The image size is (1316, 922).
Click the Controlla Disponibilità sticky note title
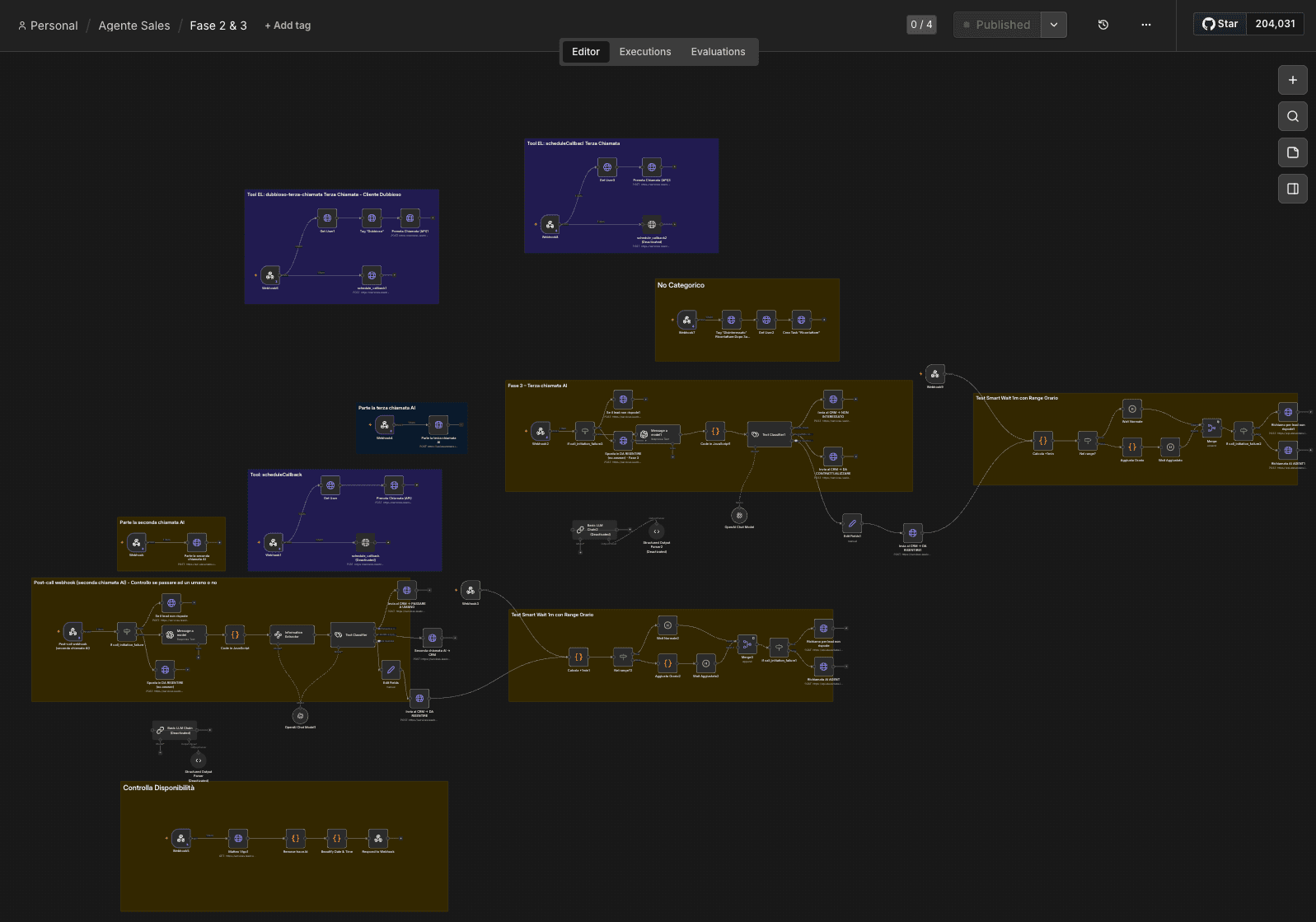pyautogui.click(x=159, y=789)
